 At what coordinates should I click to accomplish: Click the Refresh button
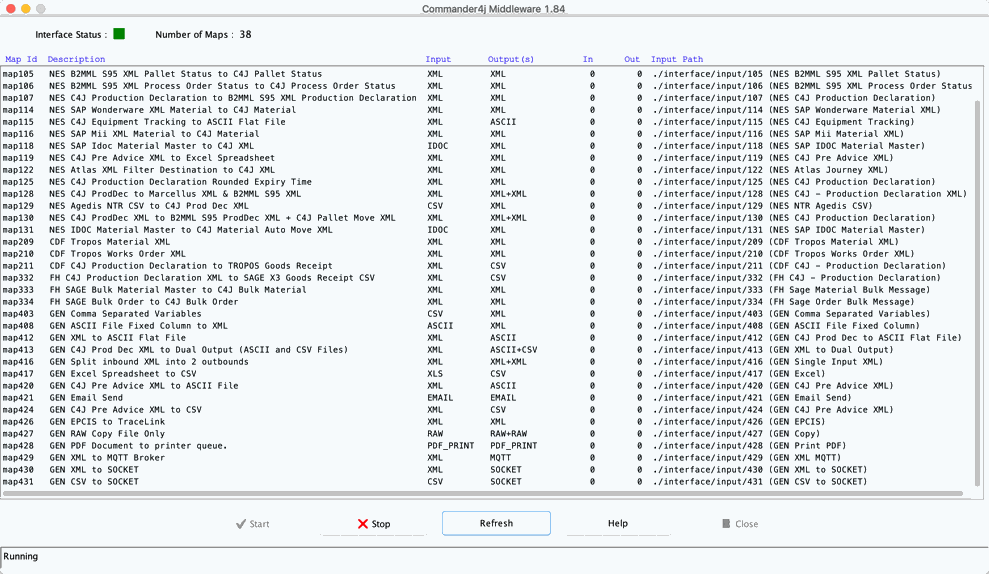[x=496, y=523]
